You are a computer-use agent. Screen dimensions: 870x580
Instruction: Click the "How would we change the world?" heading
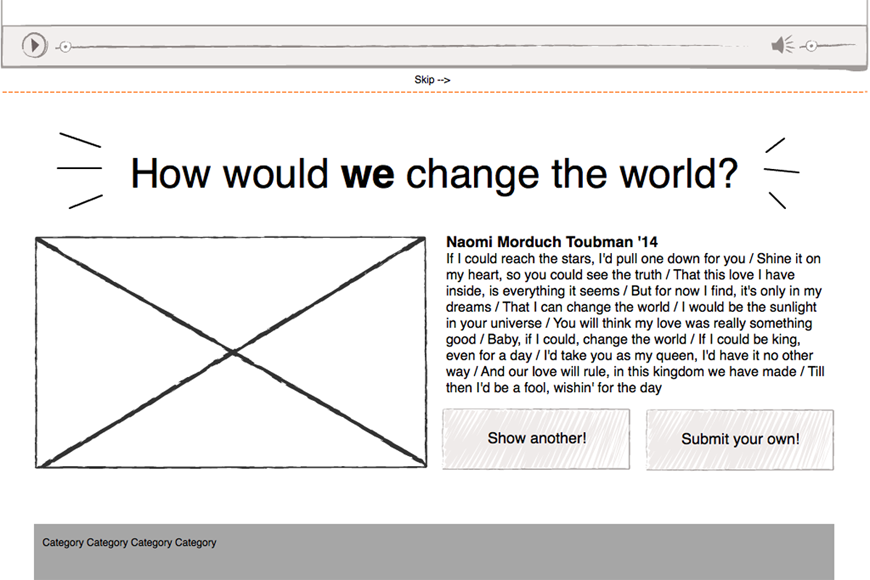(433, 174)
